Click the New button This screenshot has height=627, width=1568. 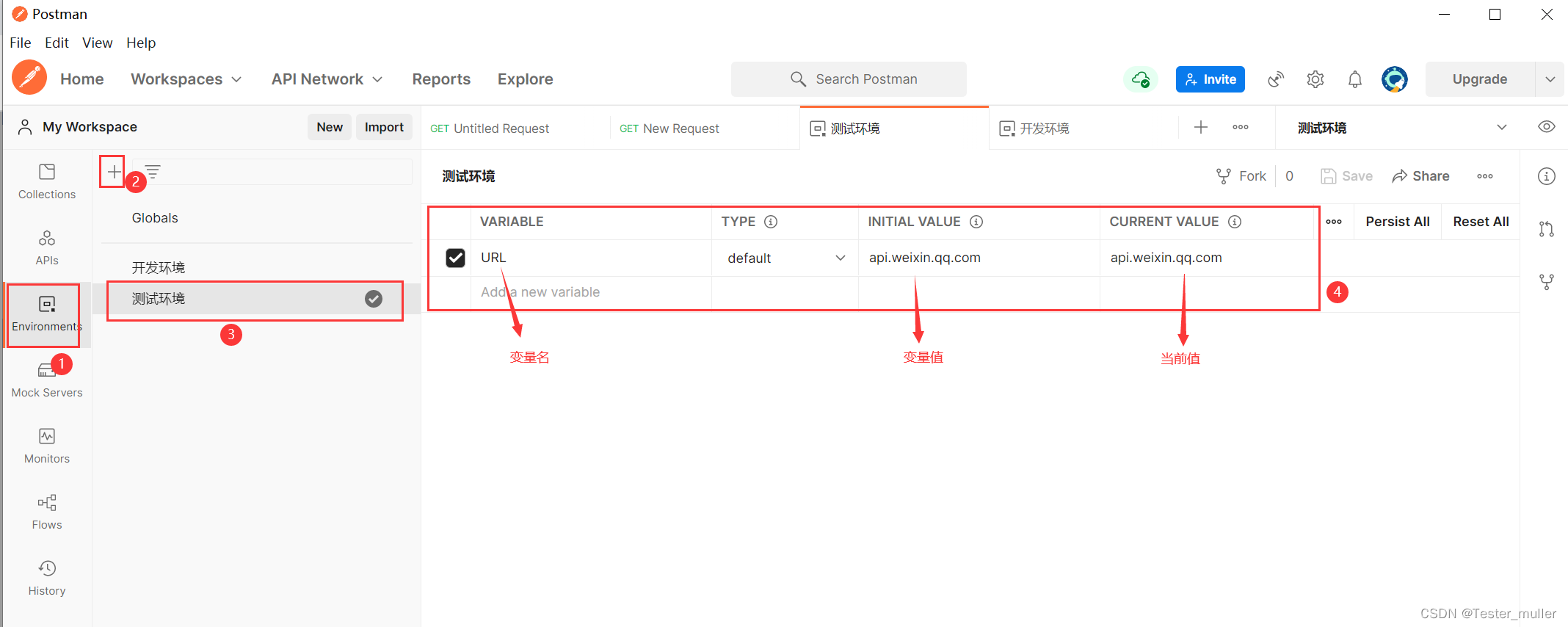pos(330,127)
